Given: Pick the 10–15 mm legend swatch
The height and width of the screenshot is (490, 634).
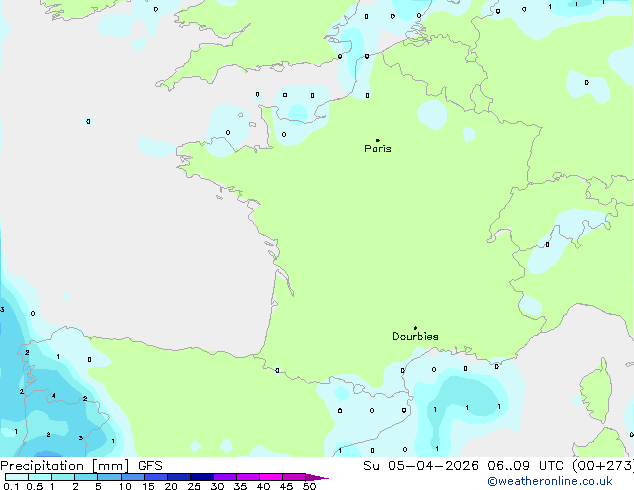Looking at the screenshot, I should pos(133,477).
